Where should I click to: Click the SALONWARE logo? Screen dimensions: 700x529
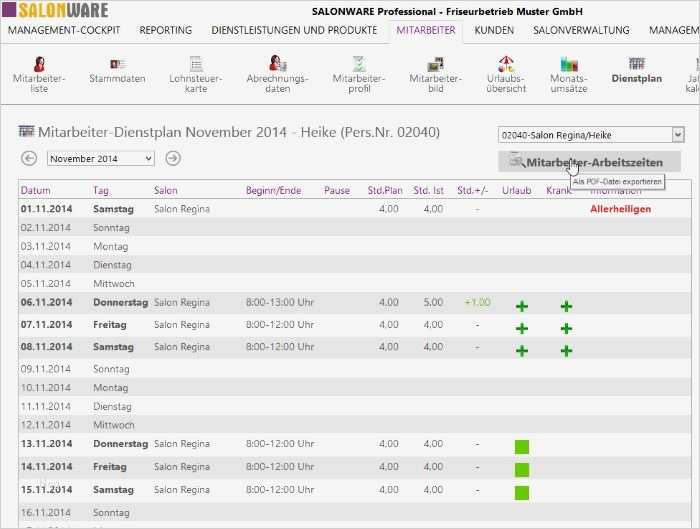55,10
